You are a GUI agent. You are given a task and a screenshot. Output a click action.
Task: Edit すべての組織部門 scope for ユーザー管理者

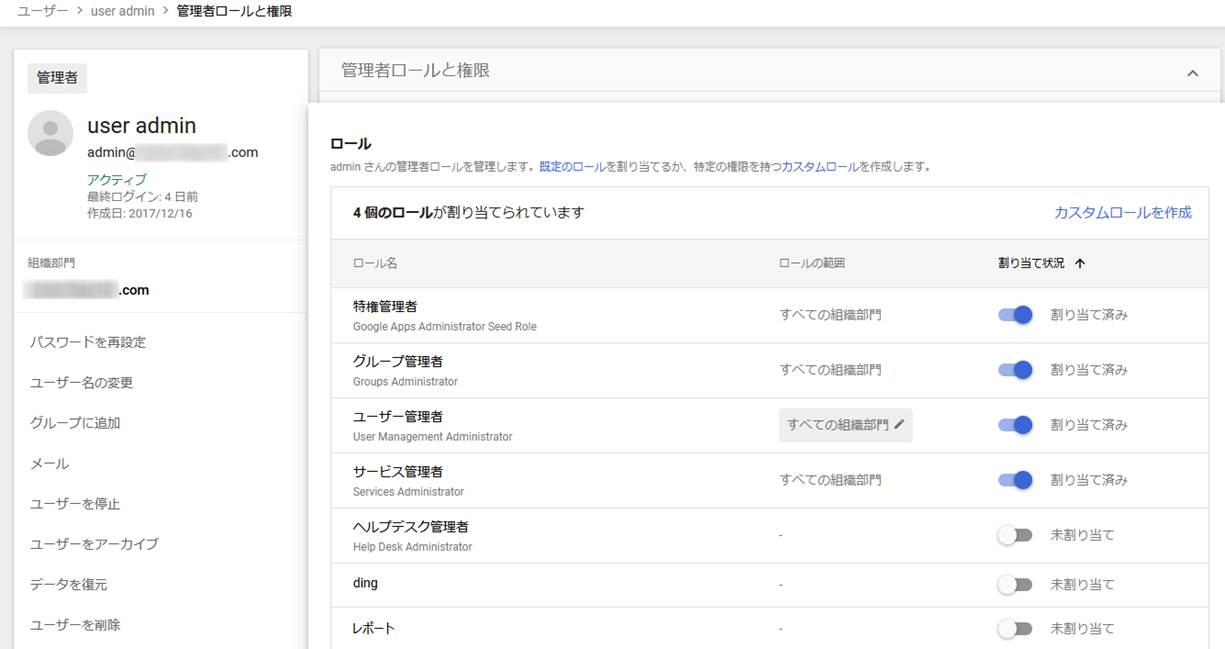846,425
